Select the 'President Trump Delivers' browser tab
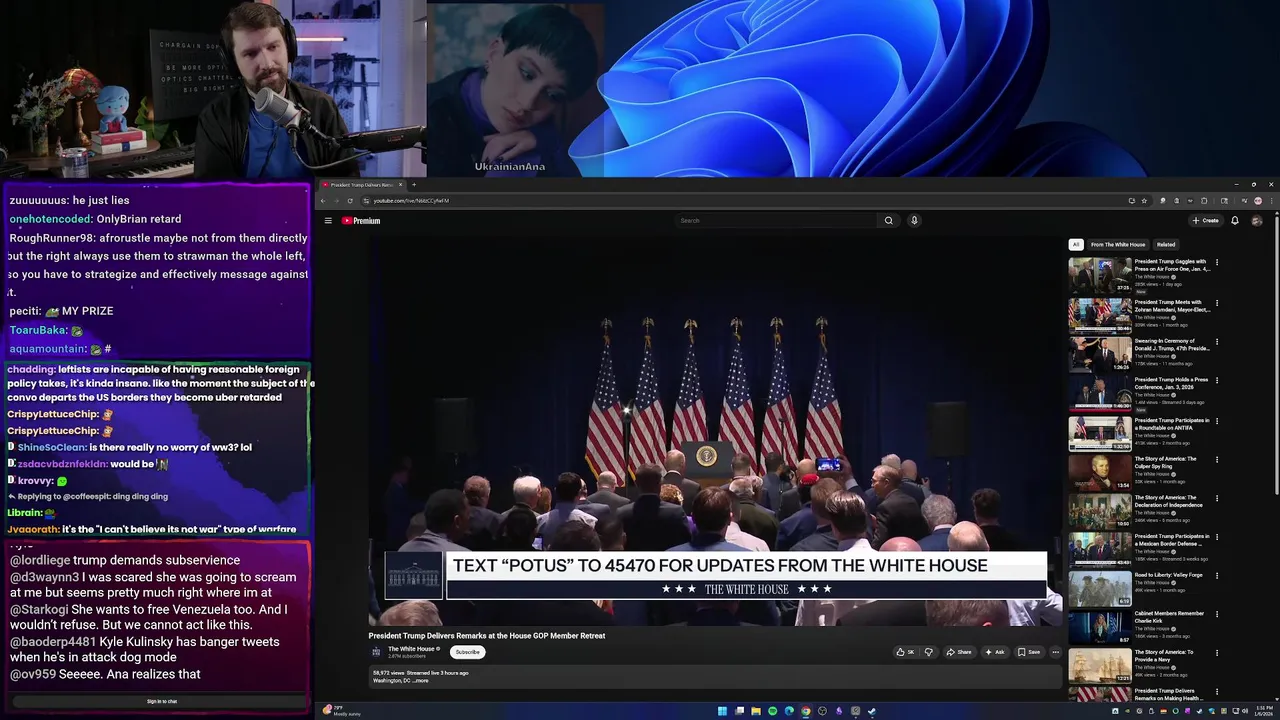Screen dimensions: 1280x720 362,185
